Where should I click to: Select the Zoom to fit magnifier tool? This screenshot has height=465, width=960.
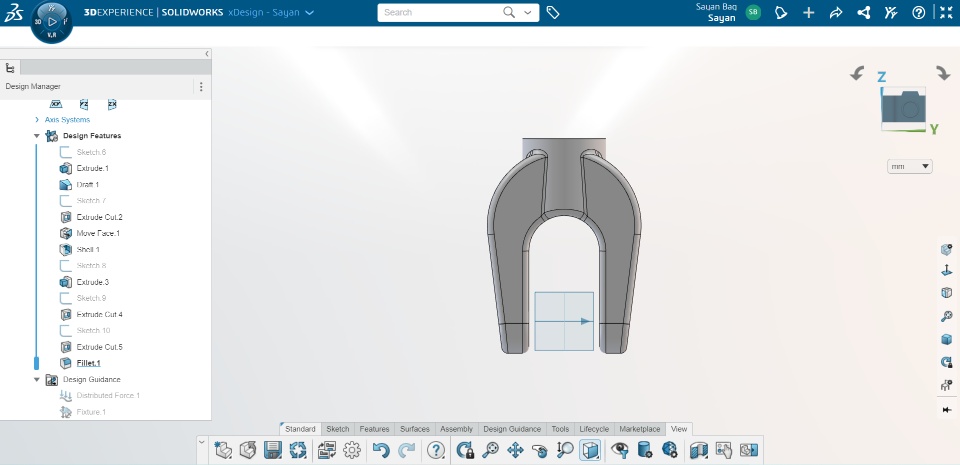490,451
